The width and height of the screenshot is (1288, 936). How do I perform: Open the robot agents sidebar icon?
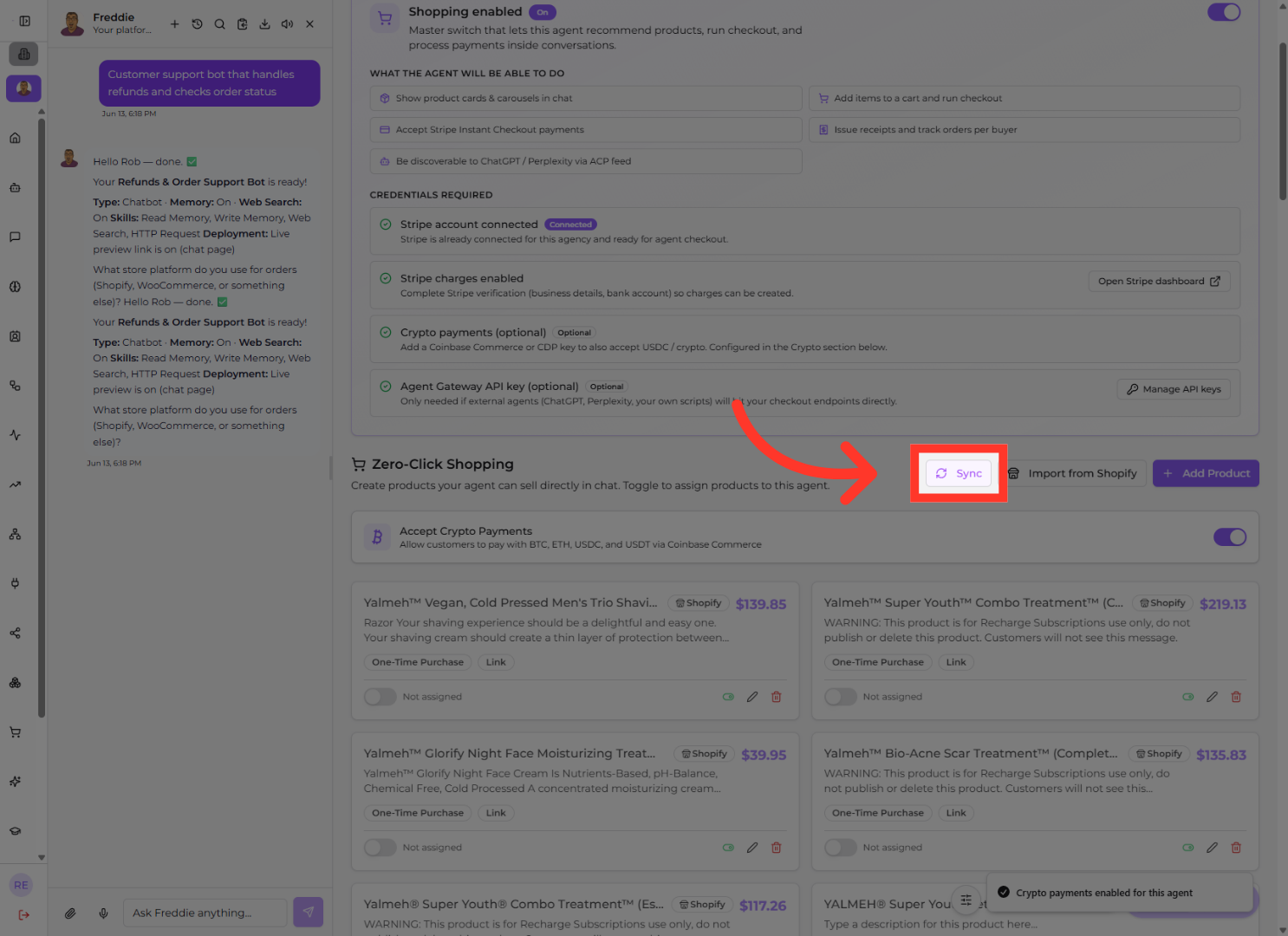pyautogui.click(x=15, y=187)
